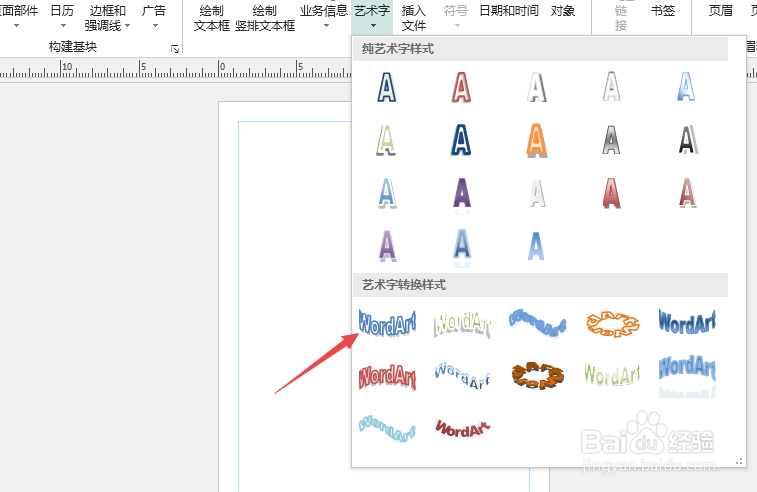
Task: Collapse the 艺术字 gallery dropdown
Action: tap(372, 16)
